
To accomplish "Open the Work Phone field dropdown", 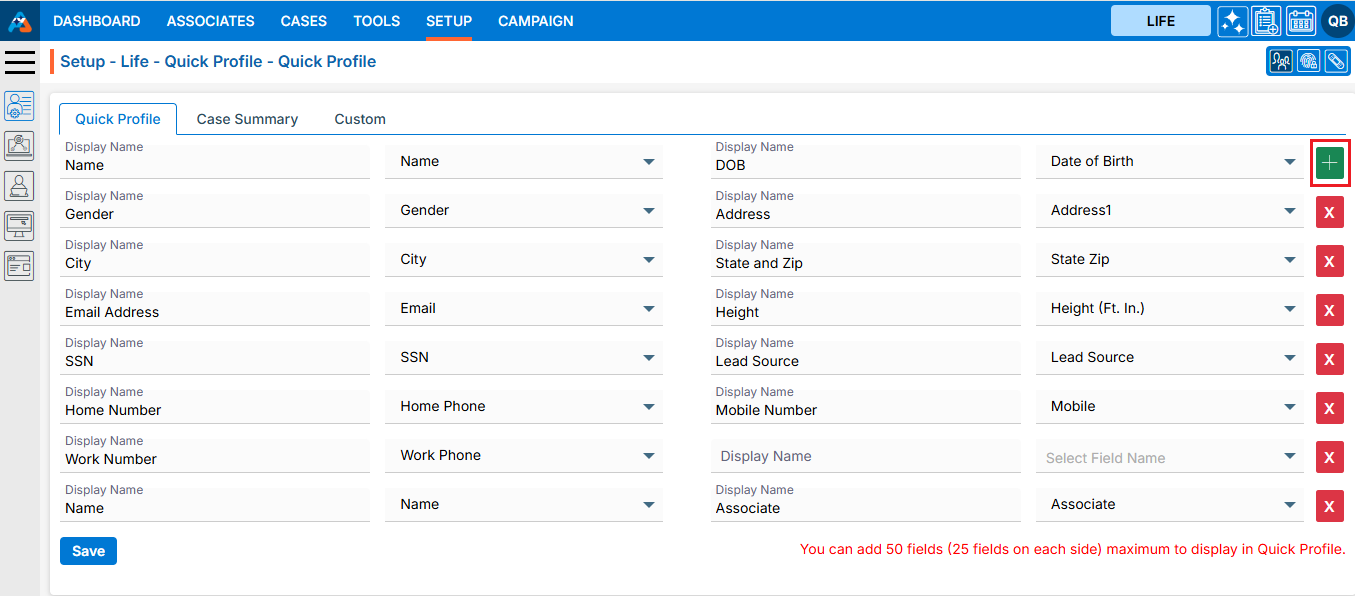I will 524,456.
